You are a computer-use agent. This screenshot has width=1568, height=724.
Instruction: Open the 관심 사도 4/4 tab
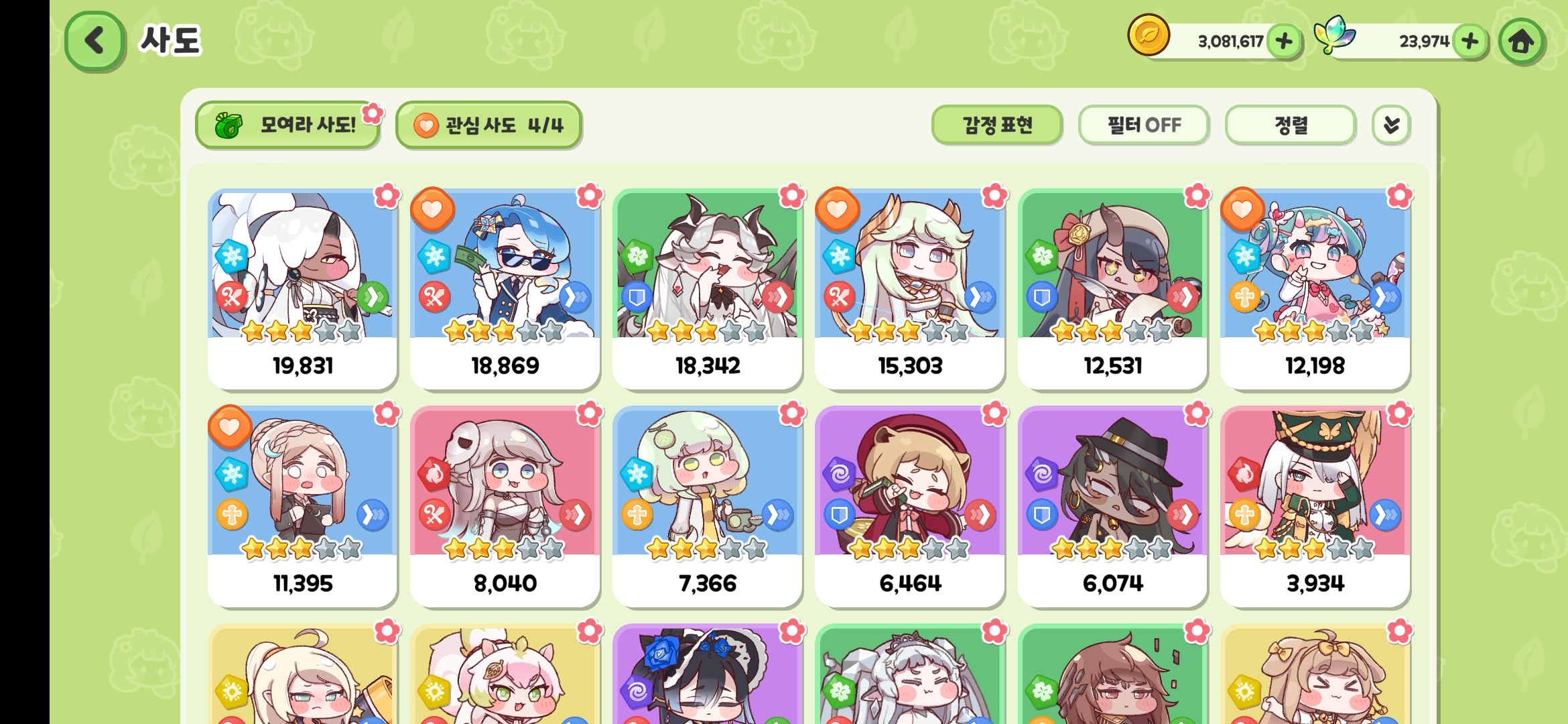point(488,125)
